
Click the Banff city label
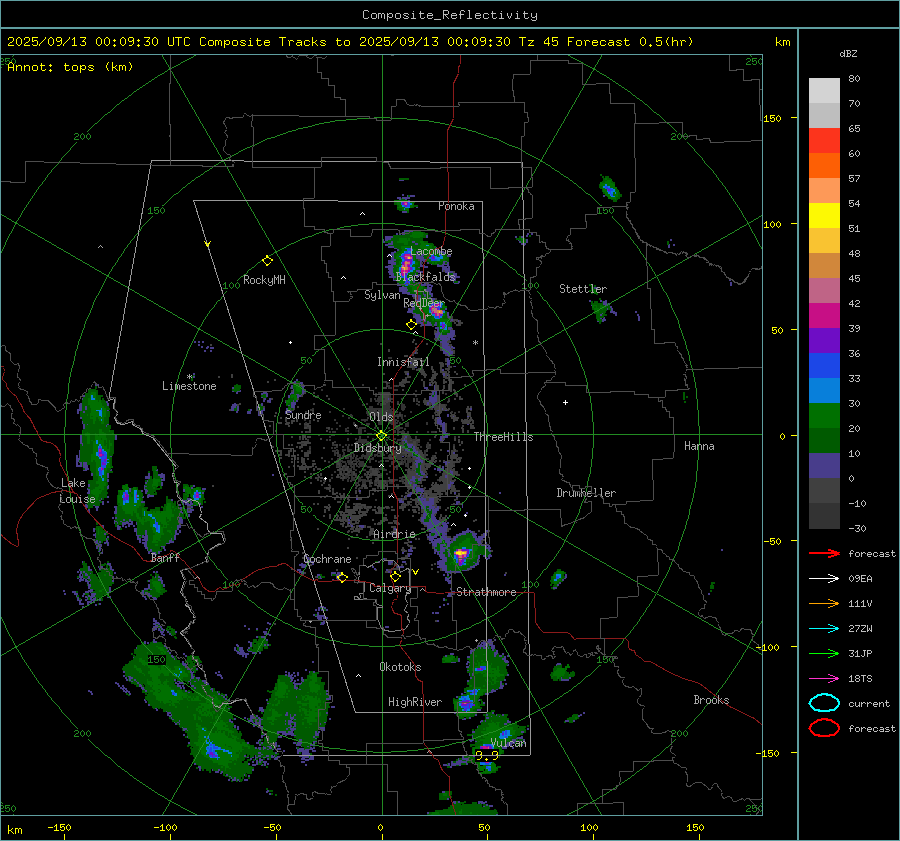click(165, 558)
